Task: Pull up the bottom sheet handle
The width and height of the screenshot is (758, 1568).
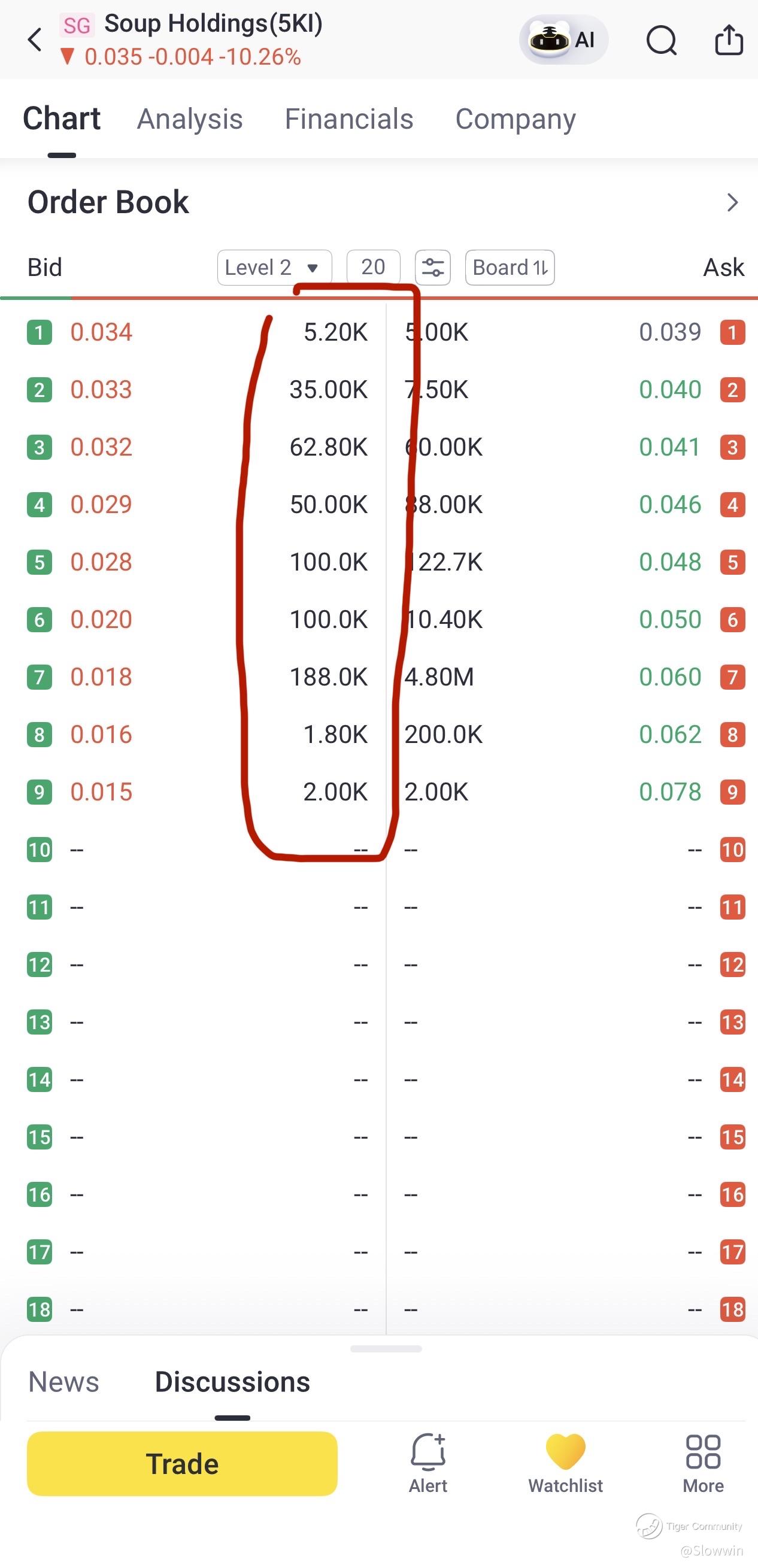Action: [x=386, y=1349]
